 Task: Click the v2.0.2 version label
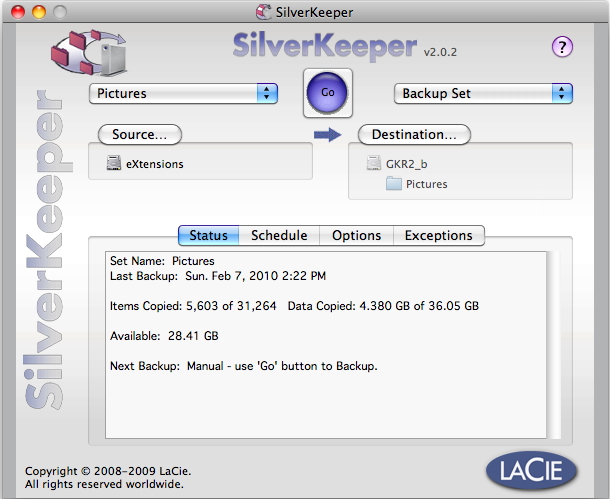tap(440, 52)
